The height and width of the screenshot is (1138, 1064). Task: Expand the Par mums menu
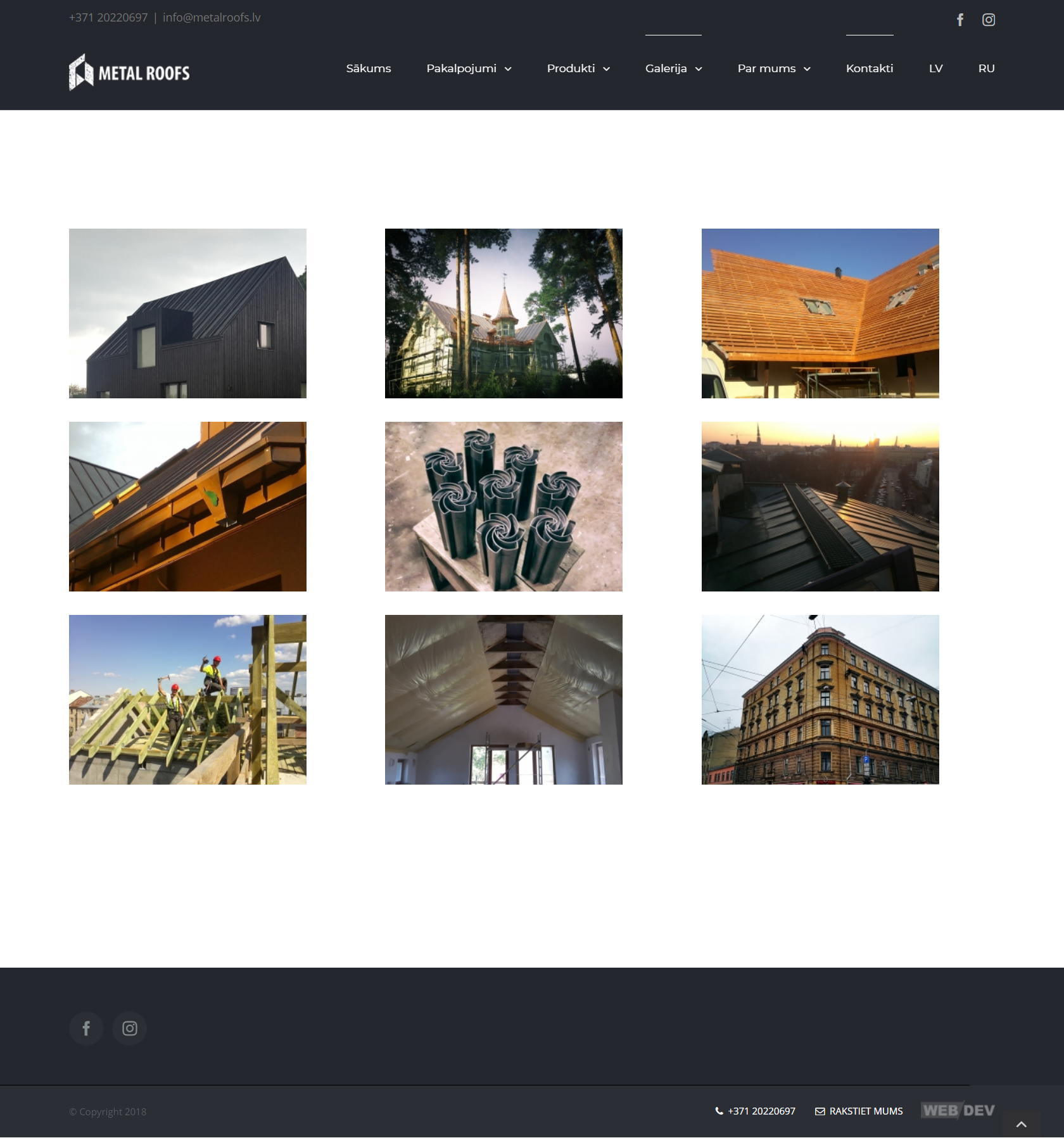coord(773,68)
